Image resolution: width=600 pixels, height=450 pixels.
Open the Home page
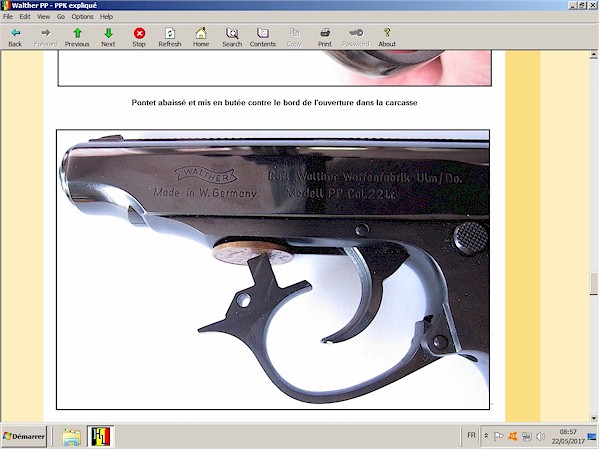[x=201, y=38]
